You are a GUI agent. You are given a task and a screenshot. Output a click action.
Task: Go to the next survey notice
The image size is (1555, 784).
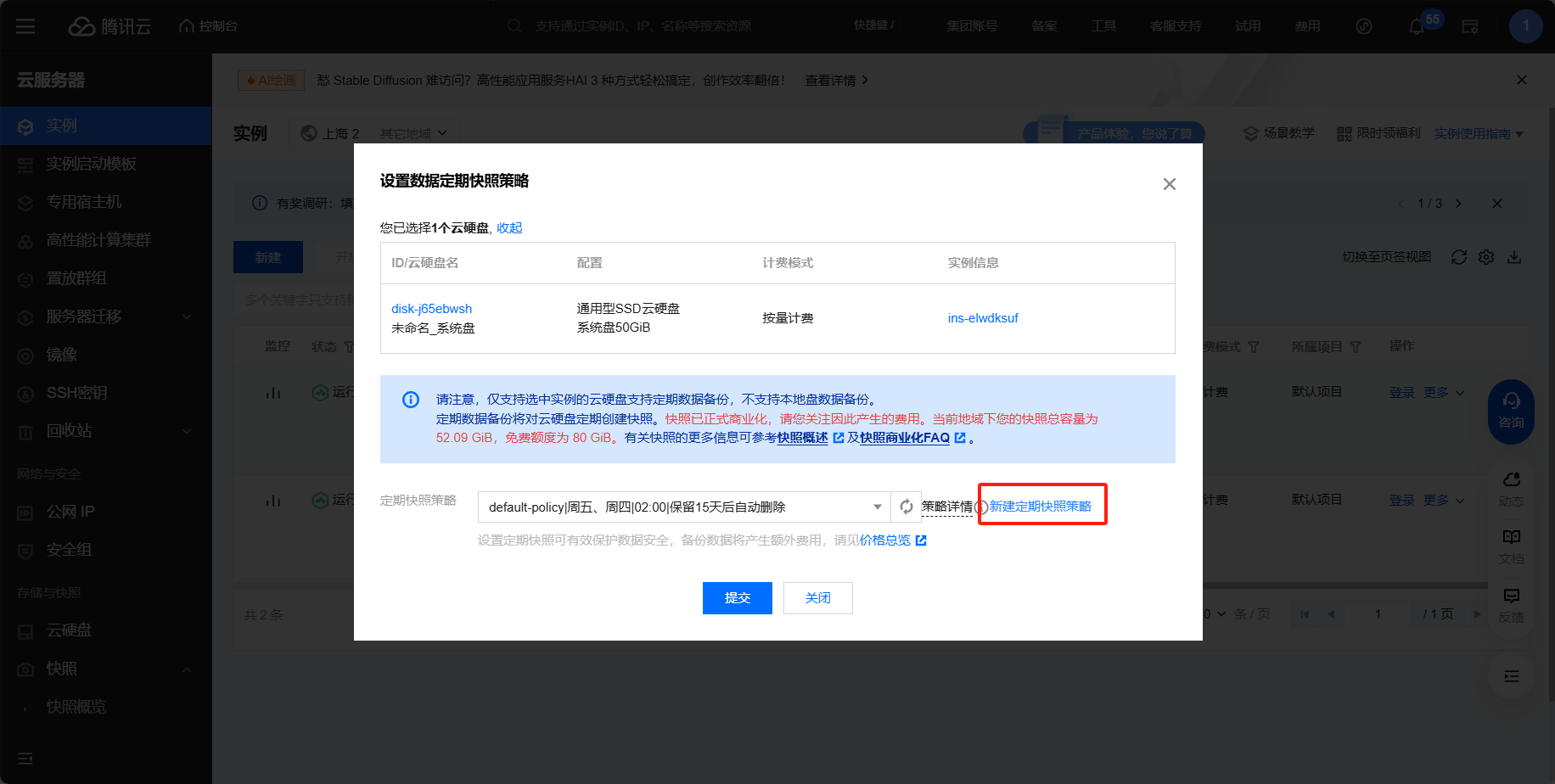click(x=1459, y=204)
